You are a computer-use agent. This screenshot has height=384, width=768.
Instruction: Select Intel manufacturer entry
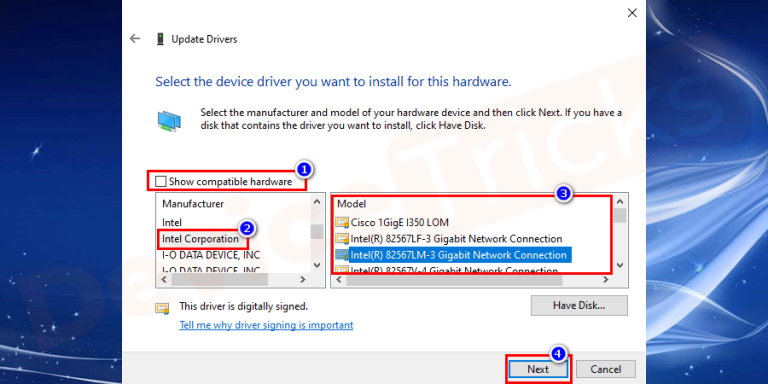click(172, 222)
